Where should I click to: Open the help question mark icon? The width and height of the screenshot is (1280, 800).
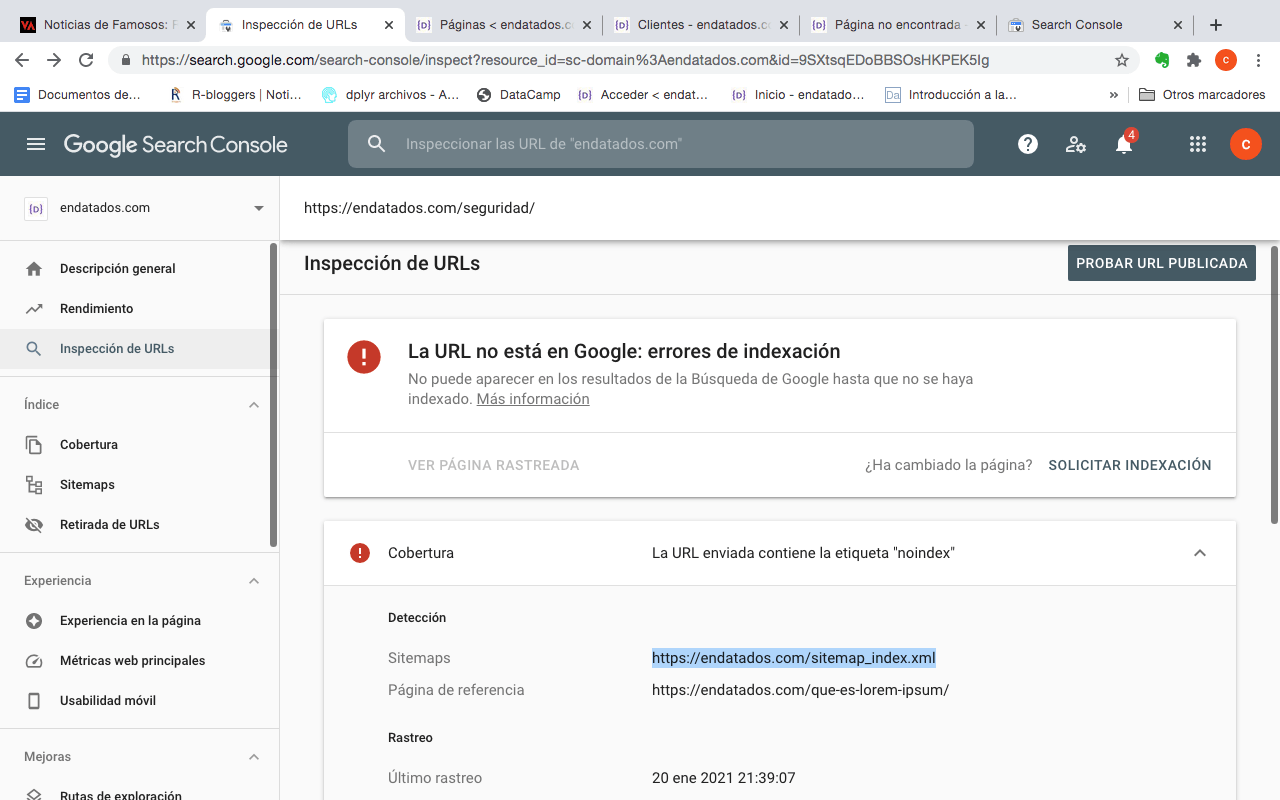click(1027, 144)
